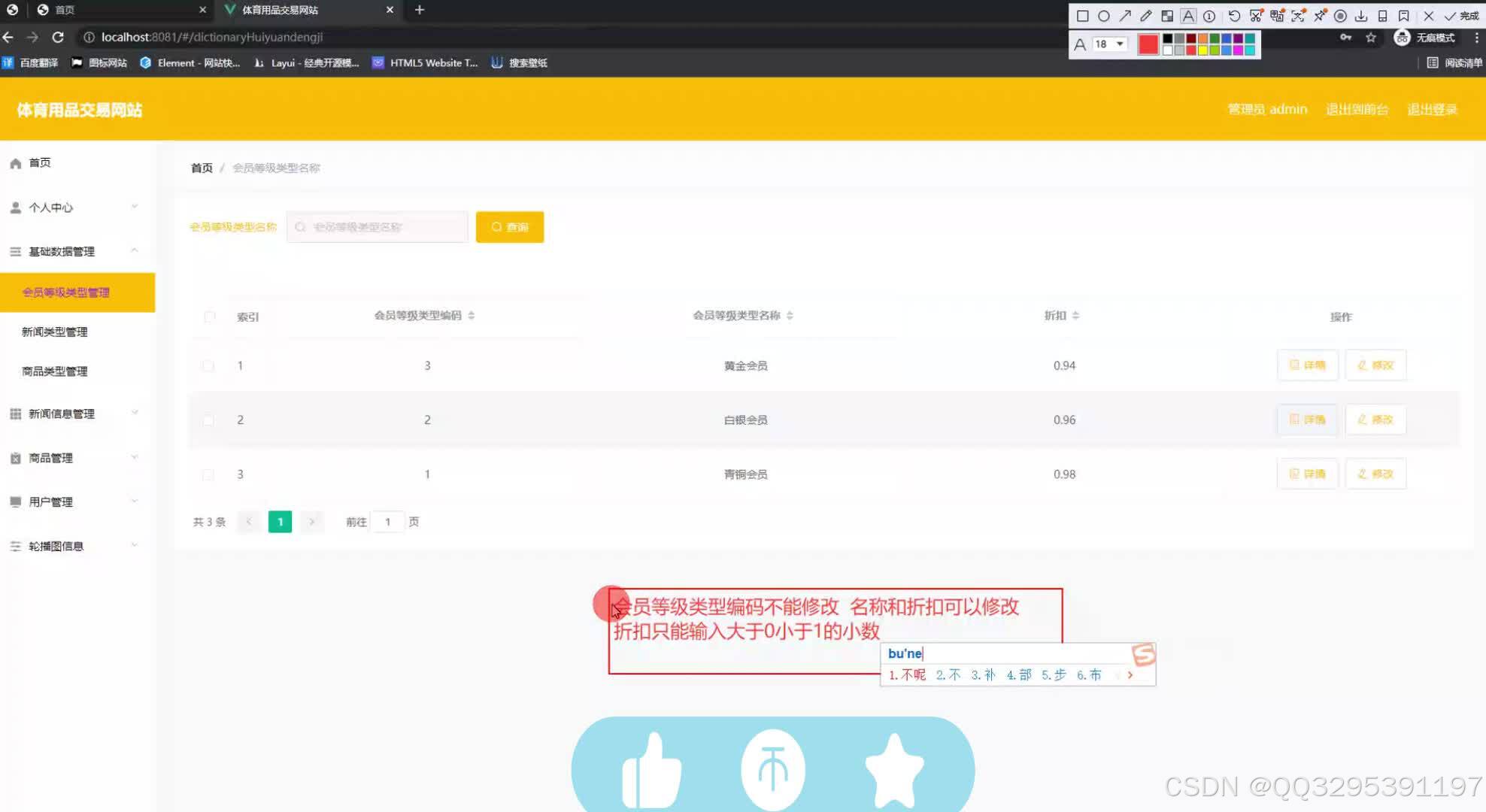The width and height of the screenshot is (1486, 812).
Task: Click 修改 for 白银会员 row
Action: [1375, 420]
